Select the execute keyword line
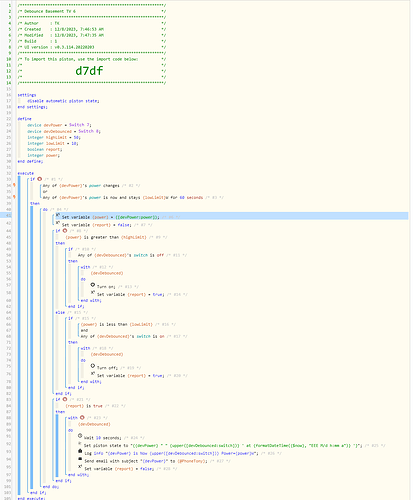 26,173
